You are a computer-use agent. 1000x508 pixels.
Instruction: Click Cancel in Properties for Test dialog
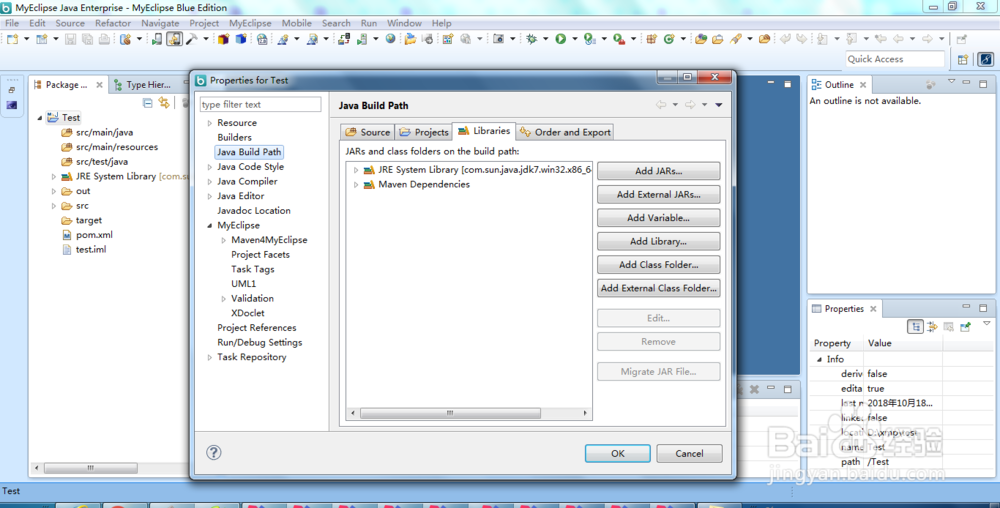pyautogui.click(x=689, y=453)
